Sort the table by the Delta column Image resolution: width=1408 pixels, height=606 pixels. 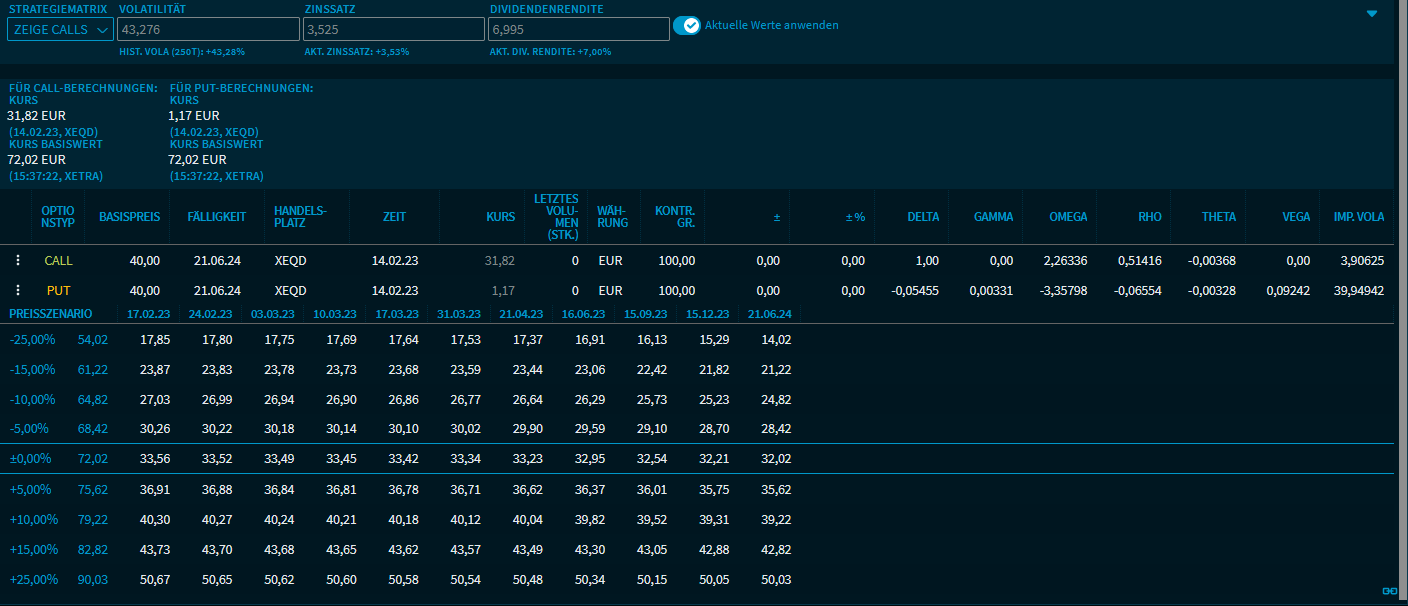point(923,217)
